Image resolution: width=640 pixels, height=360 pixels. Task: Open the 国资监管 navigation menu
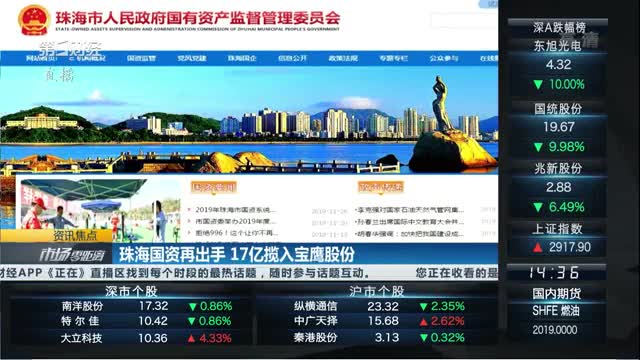141,58
